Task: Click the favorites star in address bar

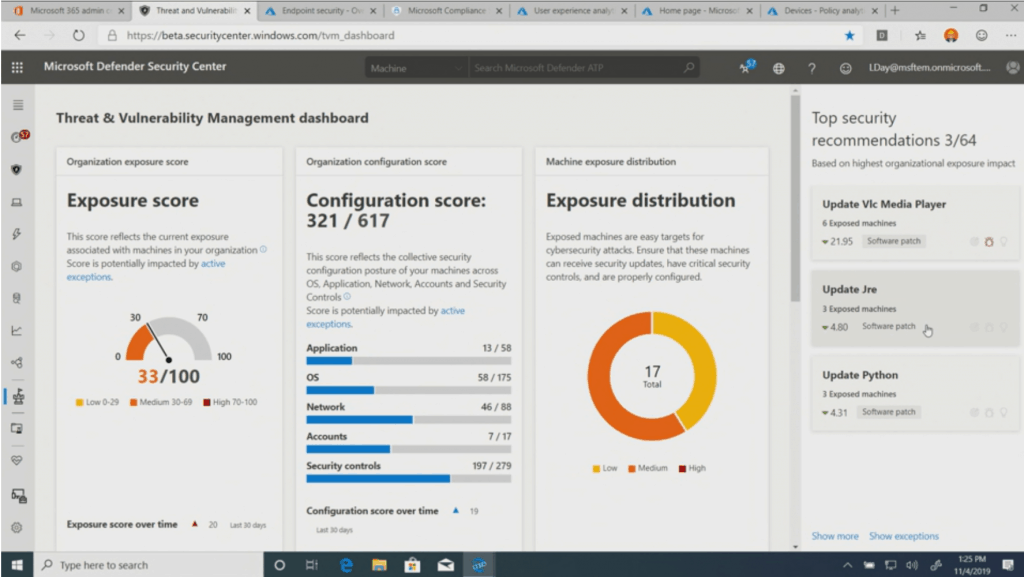Action: pos(849,35)
